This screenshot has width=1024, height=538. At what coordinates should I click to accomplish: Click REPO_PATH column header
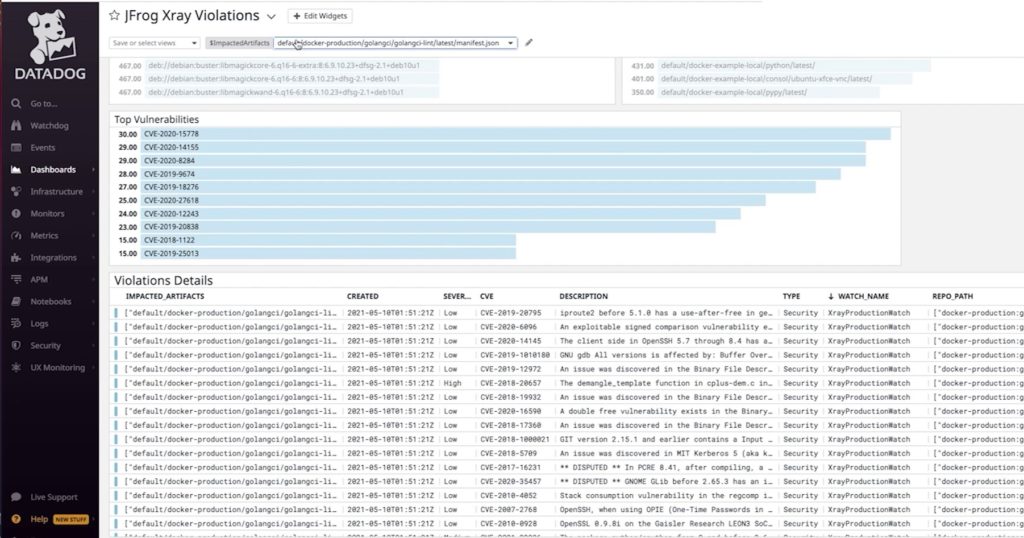[952, 296]
